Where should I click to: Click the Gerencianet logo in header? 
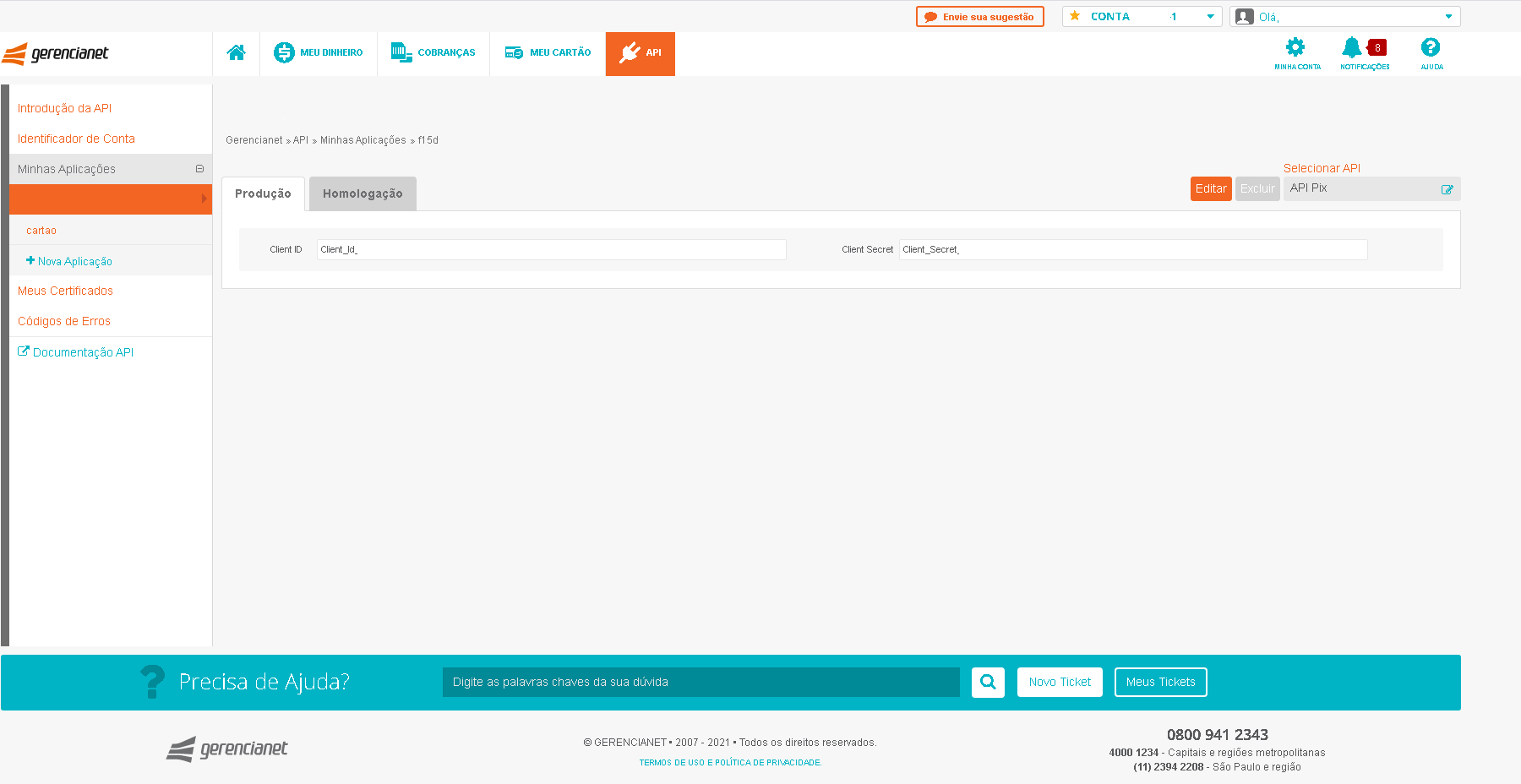(56, 54)
